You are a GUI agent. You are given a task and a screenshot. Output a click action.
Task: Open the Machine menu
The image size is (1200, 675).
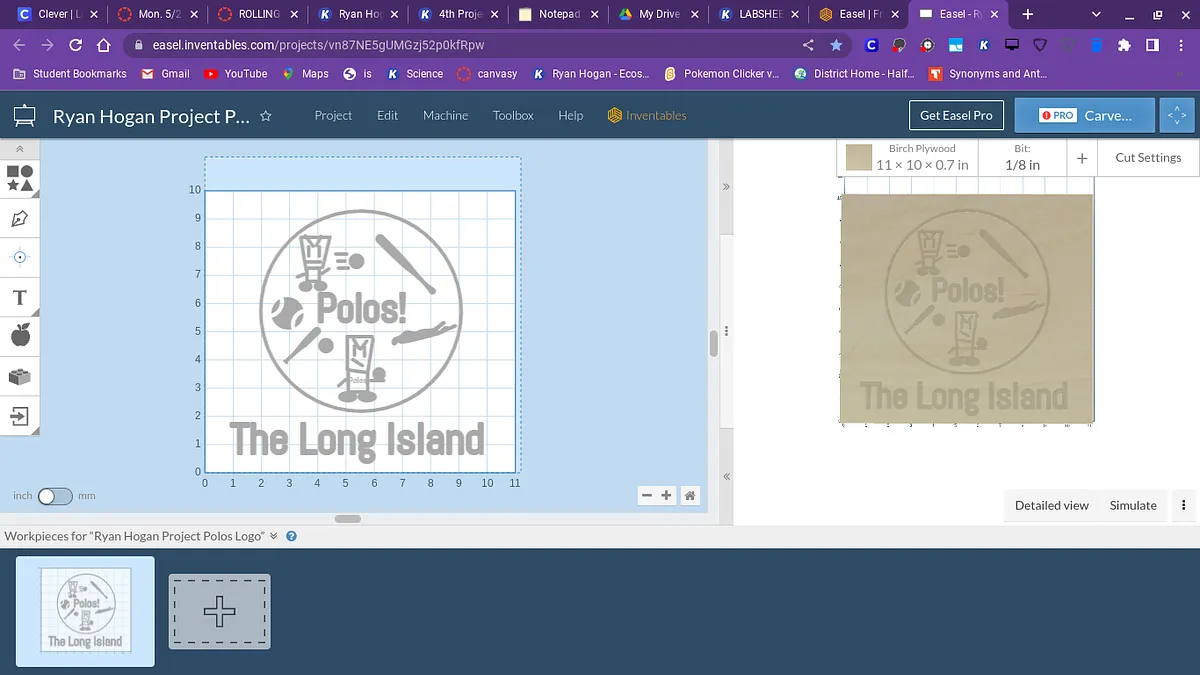coord(445,115)
